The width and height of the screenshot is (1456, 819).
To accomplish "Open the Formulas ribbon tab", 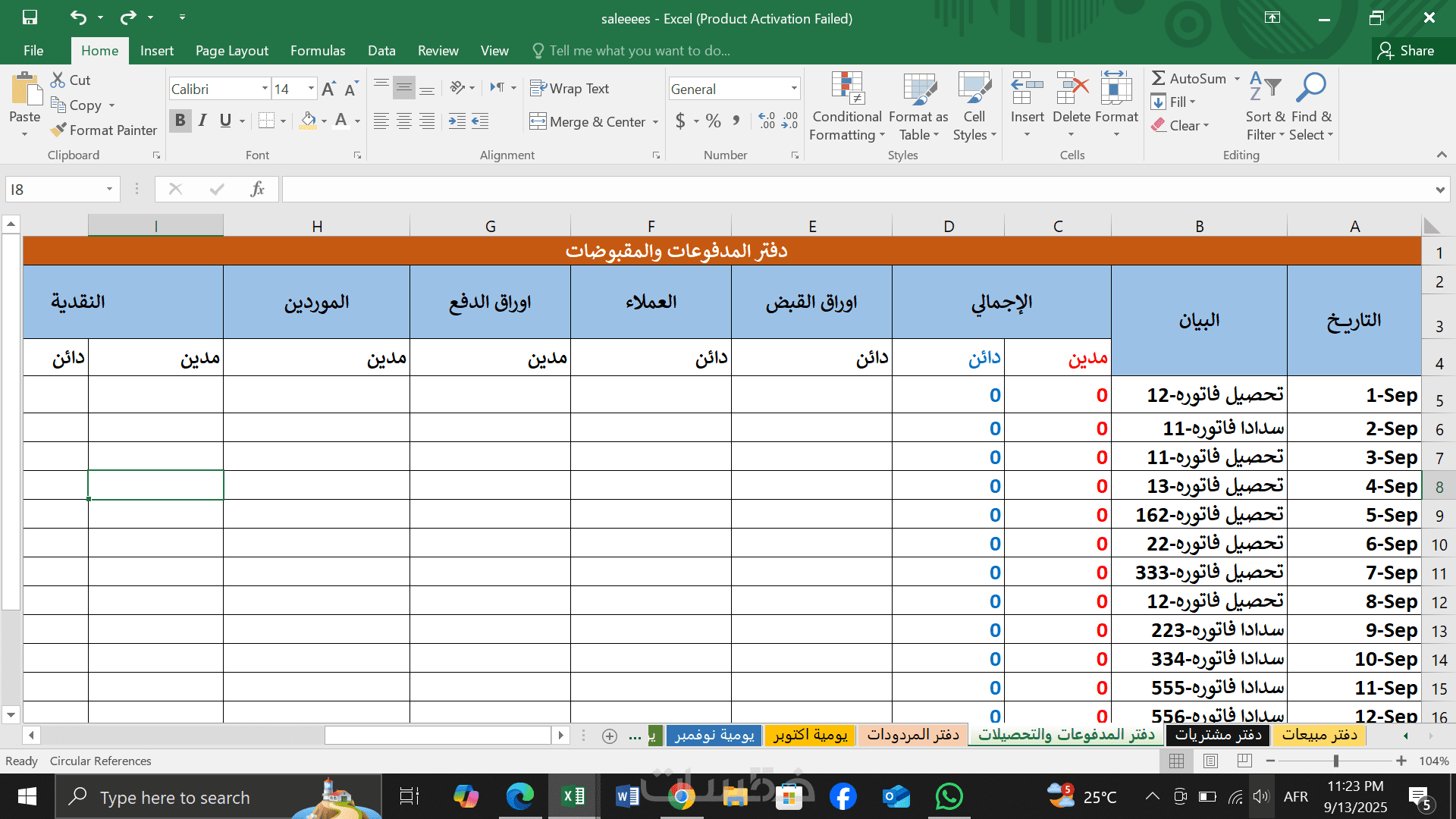I will 317,51.
